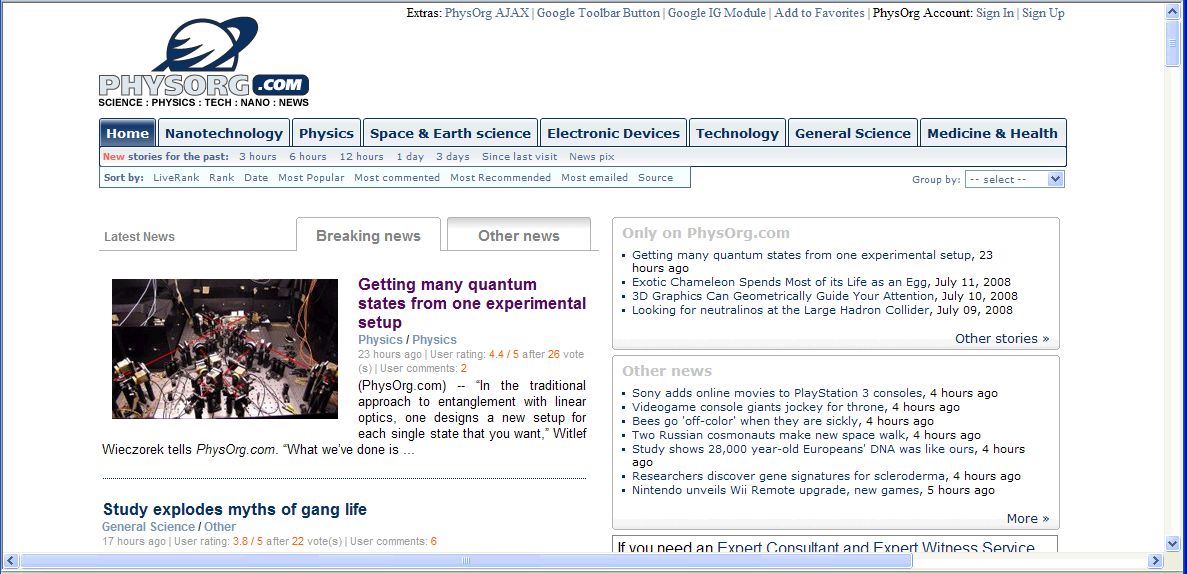This screenshot has width=1187, height=574.
Task: Filter stories to past 12 hours
Action: [361, 157]
